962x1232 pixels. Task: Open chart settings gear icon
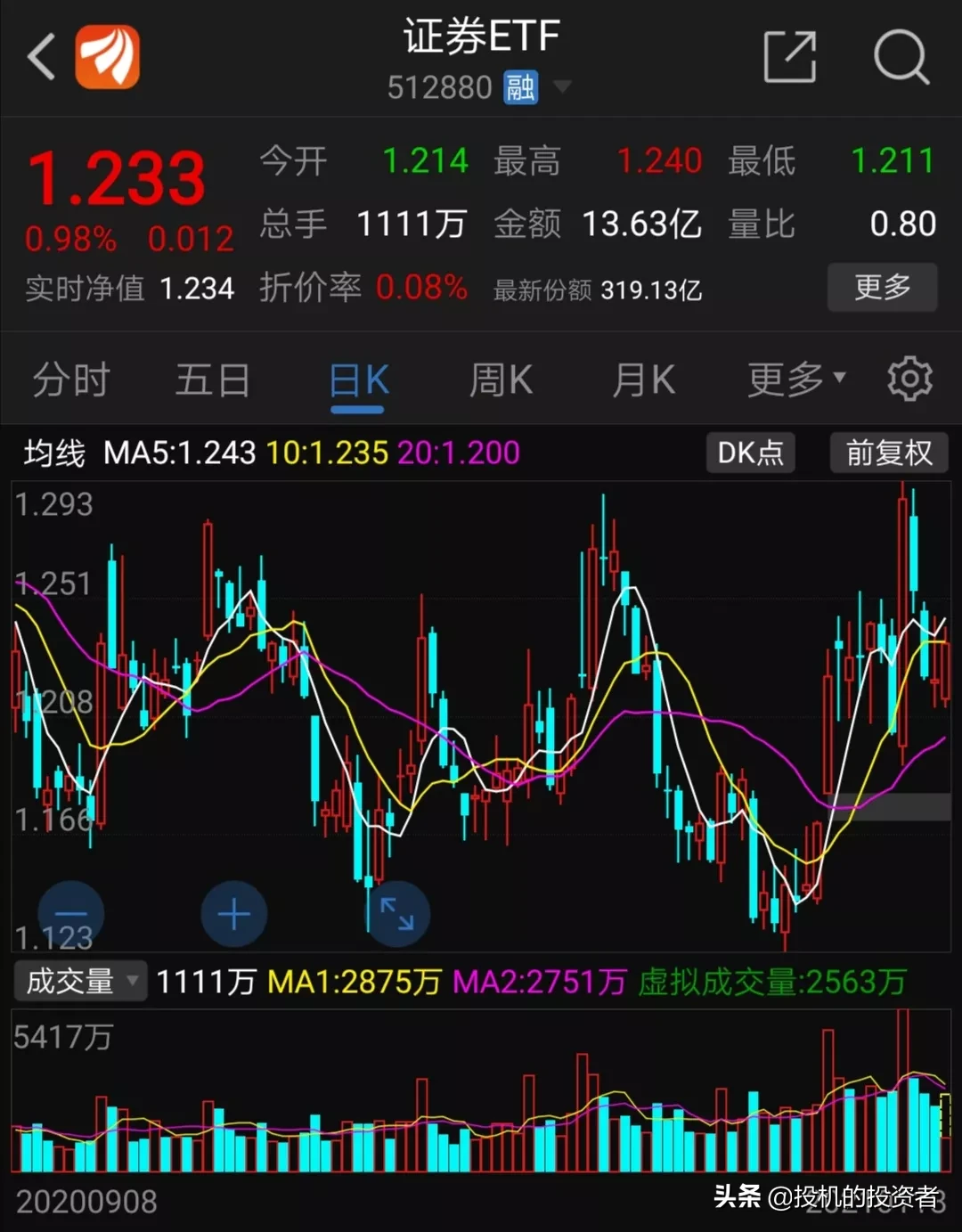point(909,379)
